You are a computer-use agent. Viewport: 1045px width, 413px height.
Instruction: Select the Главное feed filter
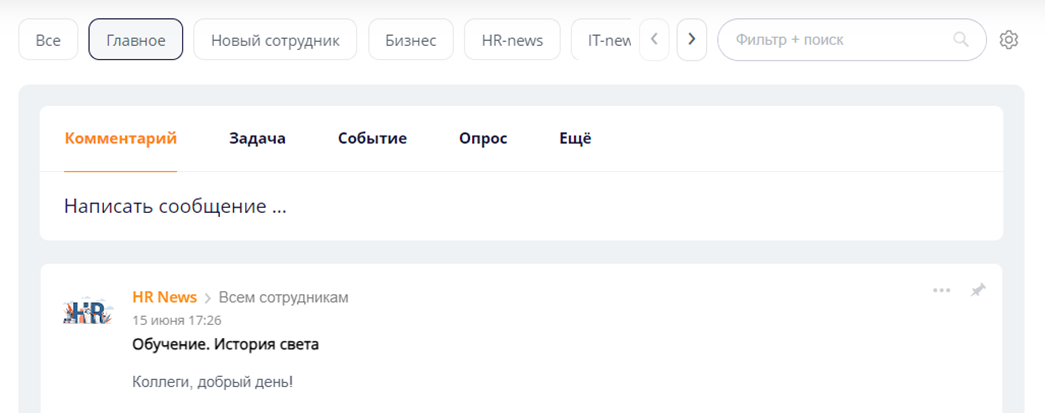[x=135, y=40]
